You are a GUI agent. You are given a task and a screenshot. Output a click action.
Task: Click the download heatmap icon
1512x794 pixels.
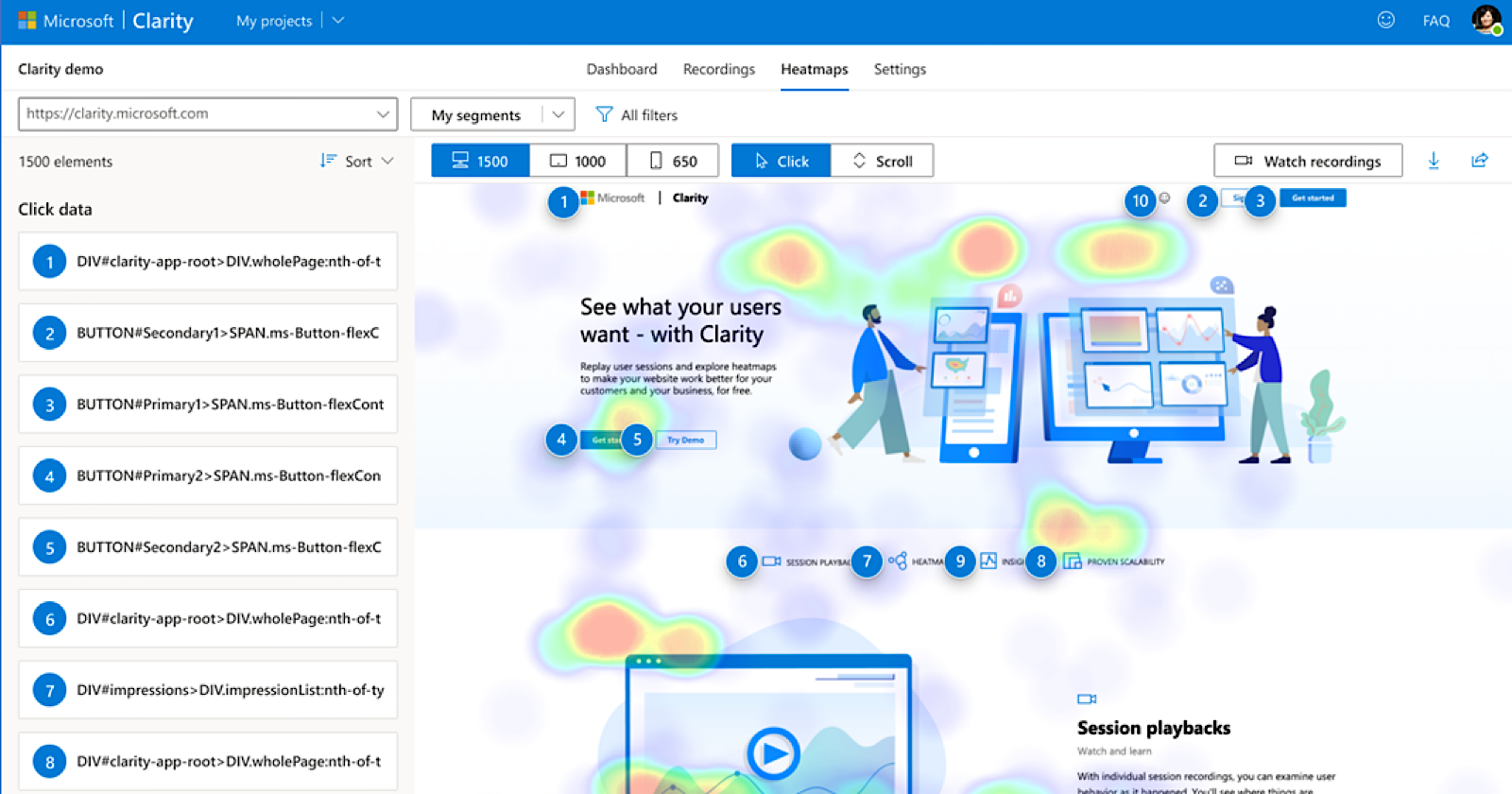pyautogui.click(x=1434, y=161)
